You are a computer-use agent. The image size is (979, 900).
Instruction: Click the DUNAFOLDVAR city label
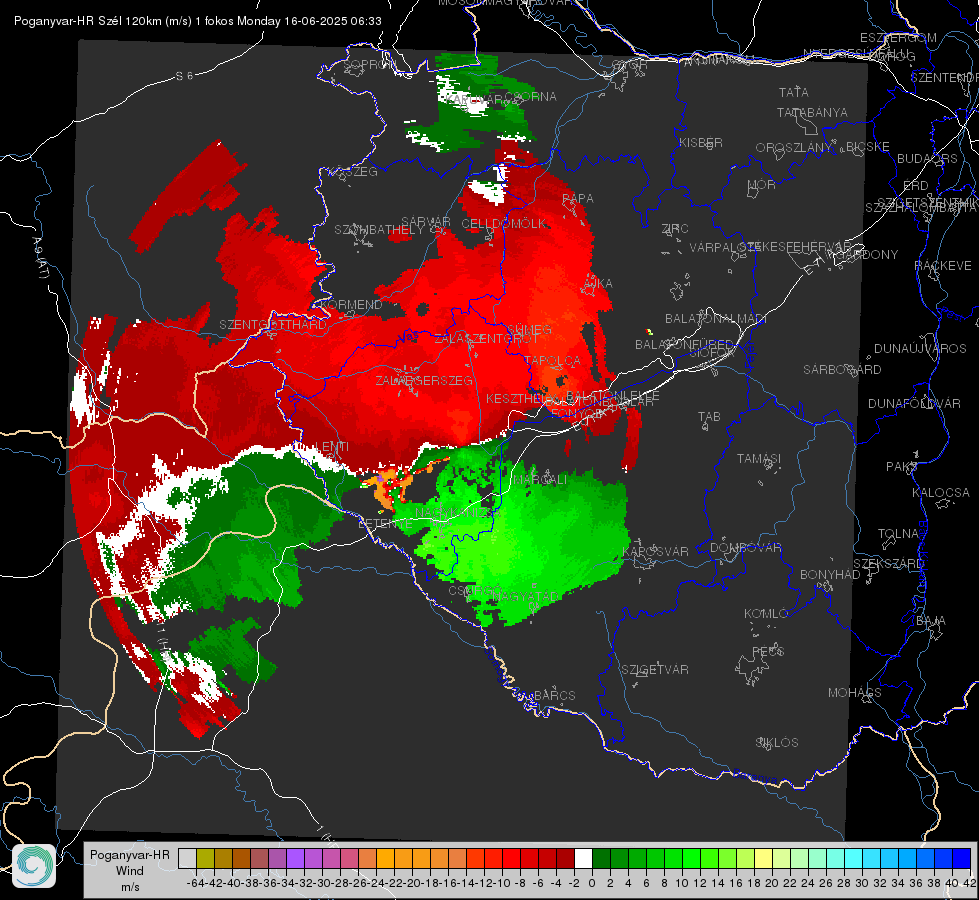[x=914, y=403]
